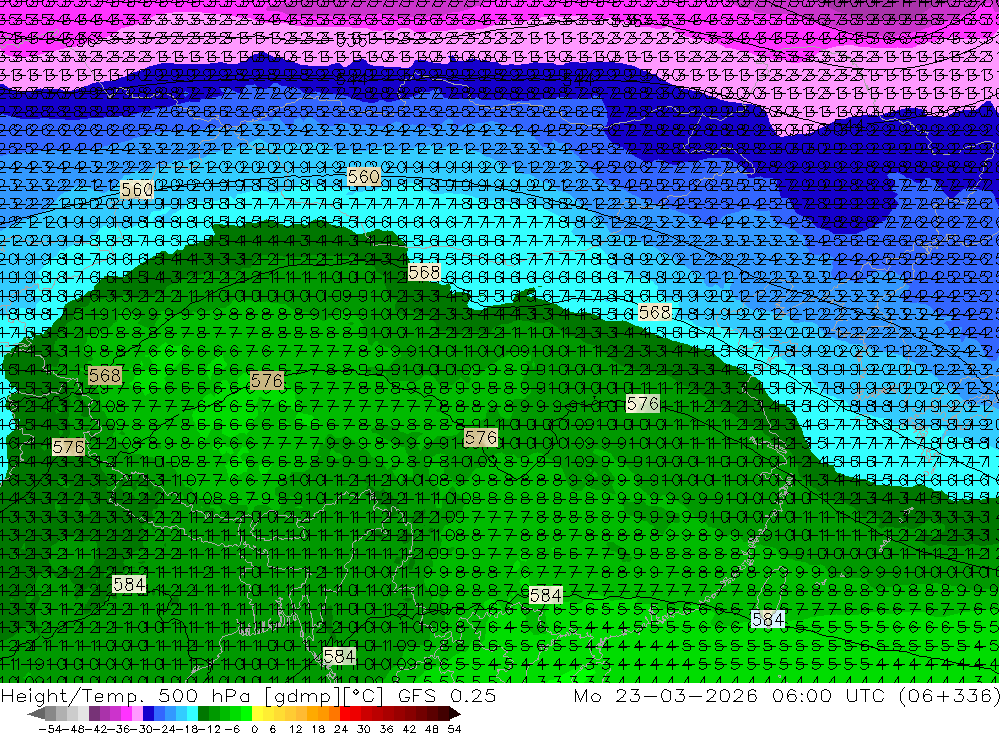Click the "GFS 0.25" model label
Screen dimensions: 1000x733
tap(446, 696)
